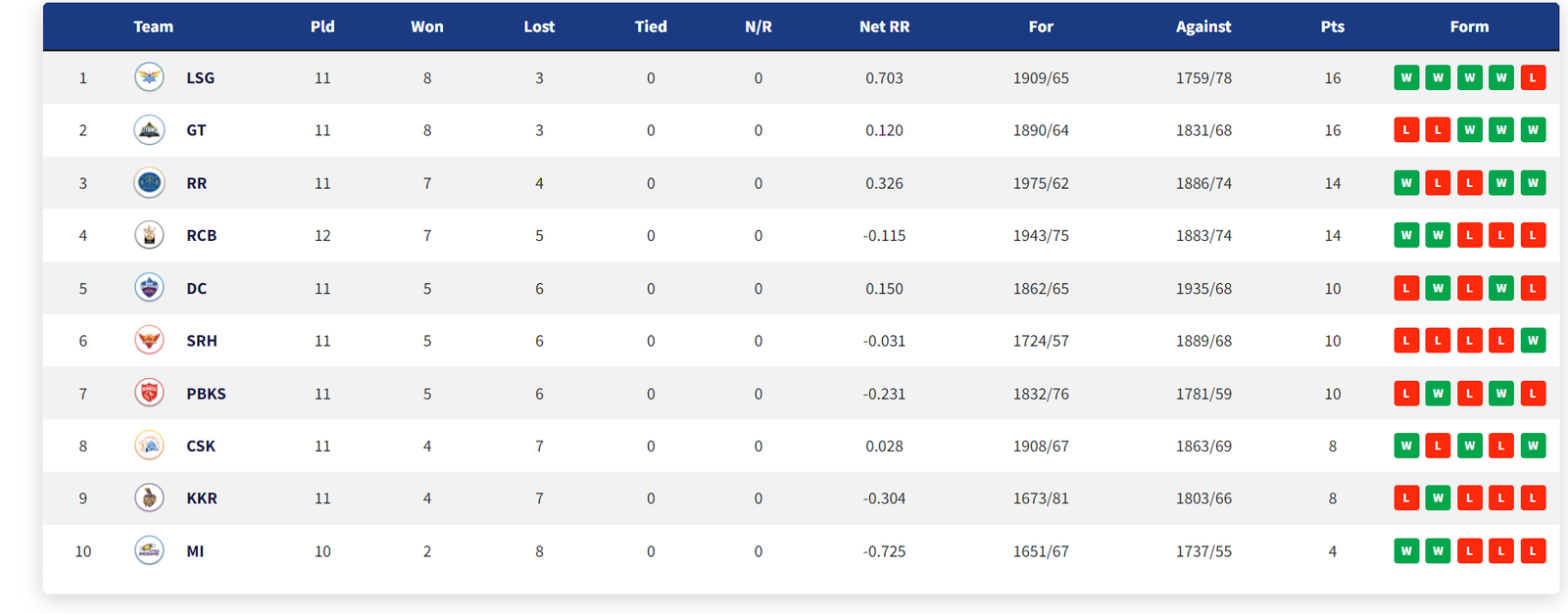The image size is (1568, 614).
Task: Click the For value 1975/62
Action: point(1041,183)
